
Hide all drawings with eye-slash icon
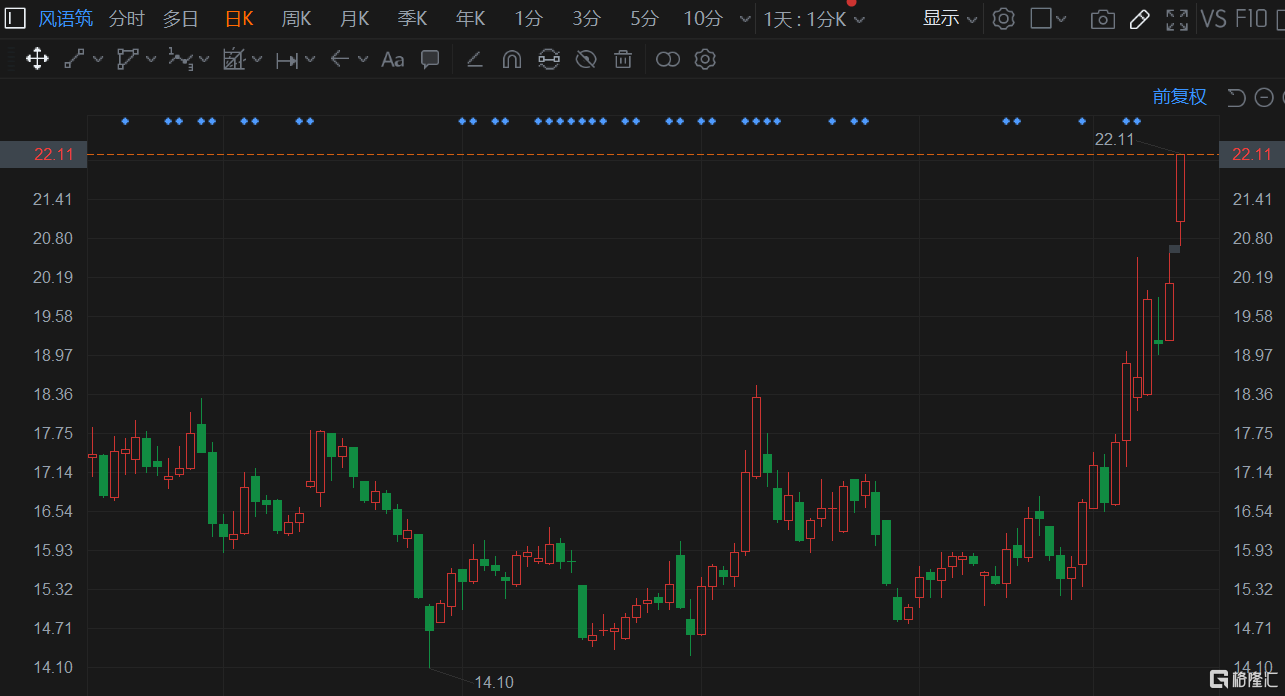(586, 60)
